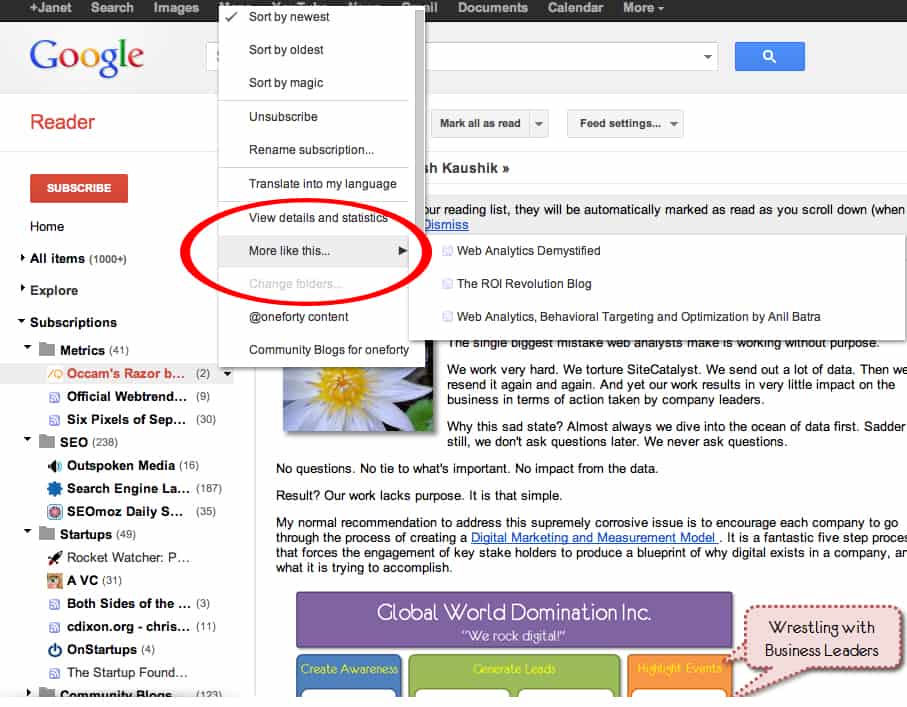The height and width of the screenshot is (707, 907).
Task: Click the Both Sides of the Table feed icon
Action: coord(54,604)
